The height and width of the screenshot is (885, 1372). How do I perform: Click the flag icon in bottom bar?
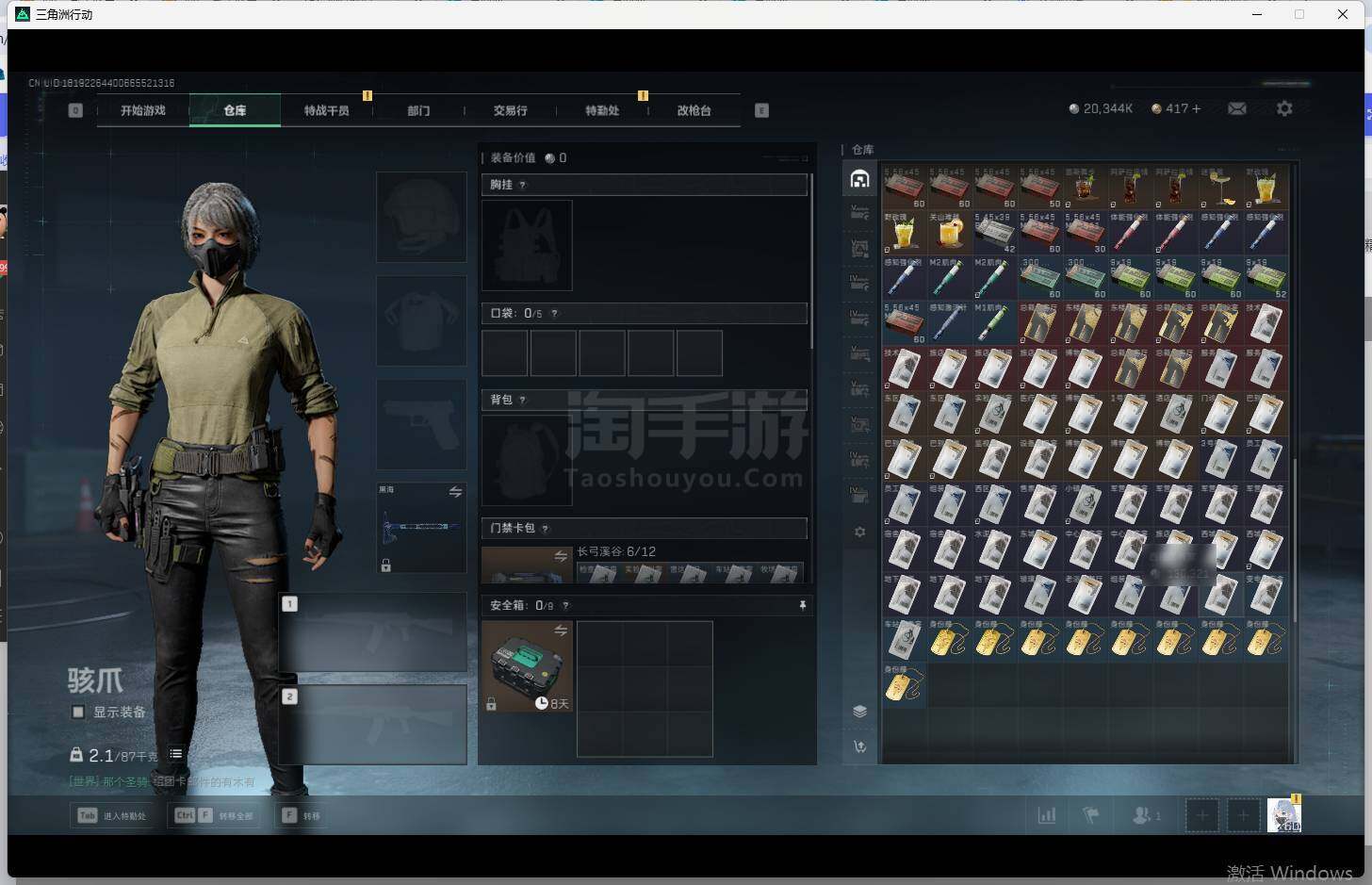[1091, 815]
